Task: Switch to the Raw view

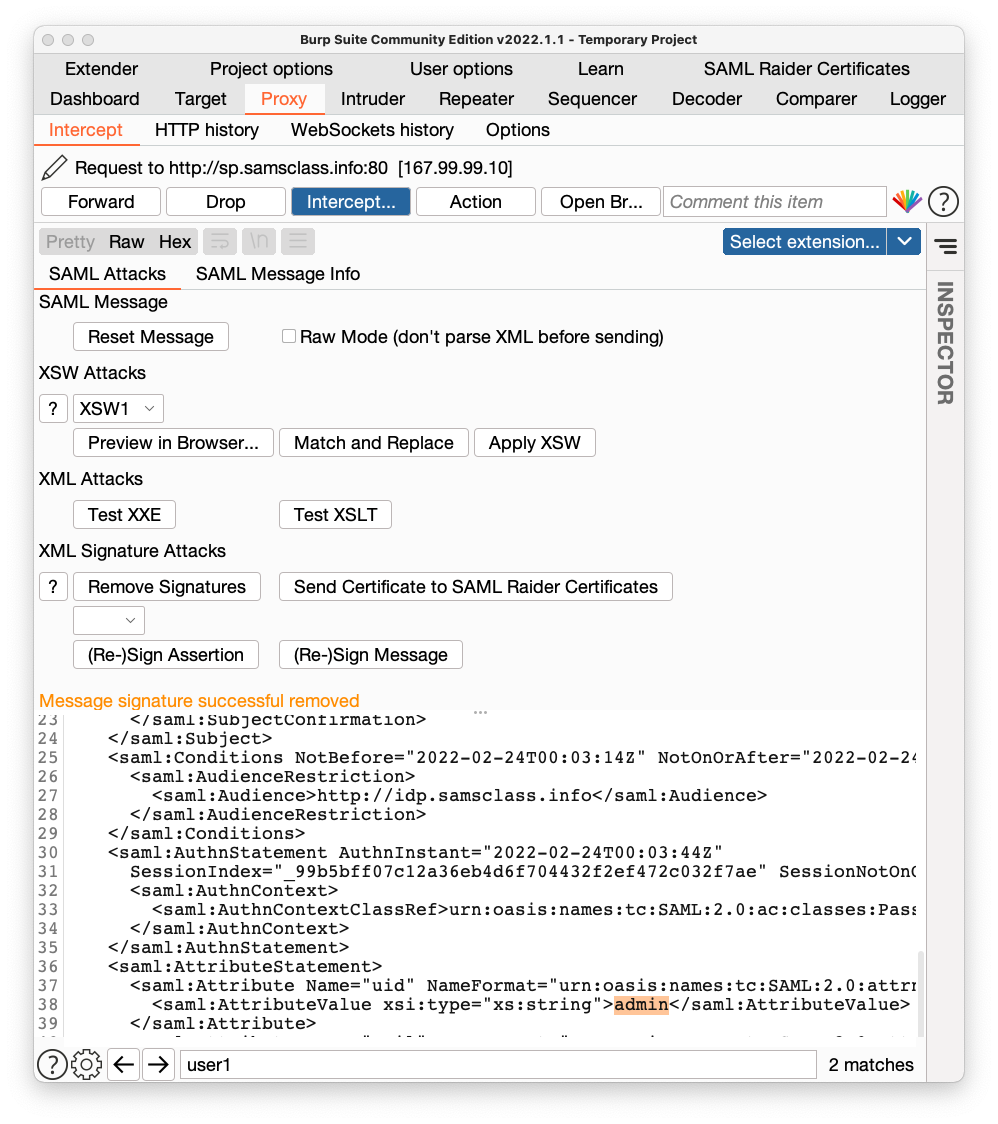Action: [x=126, y=242]
